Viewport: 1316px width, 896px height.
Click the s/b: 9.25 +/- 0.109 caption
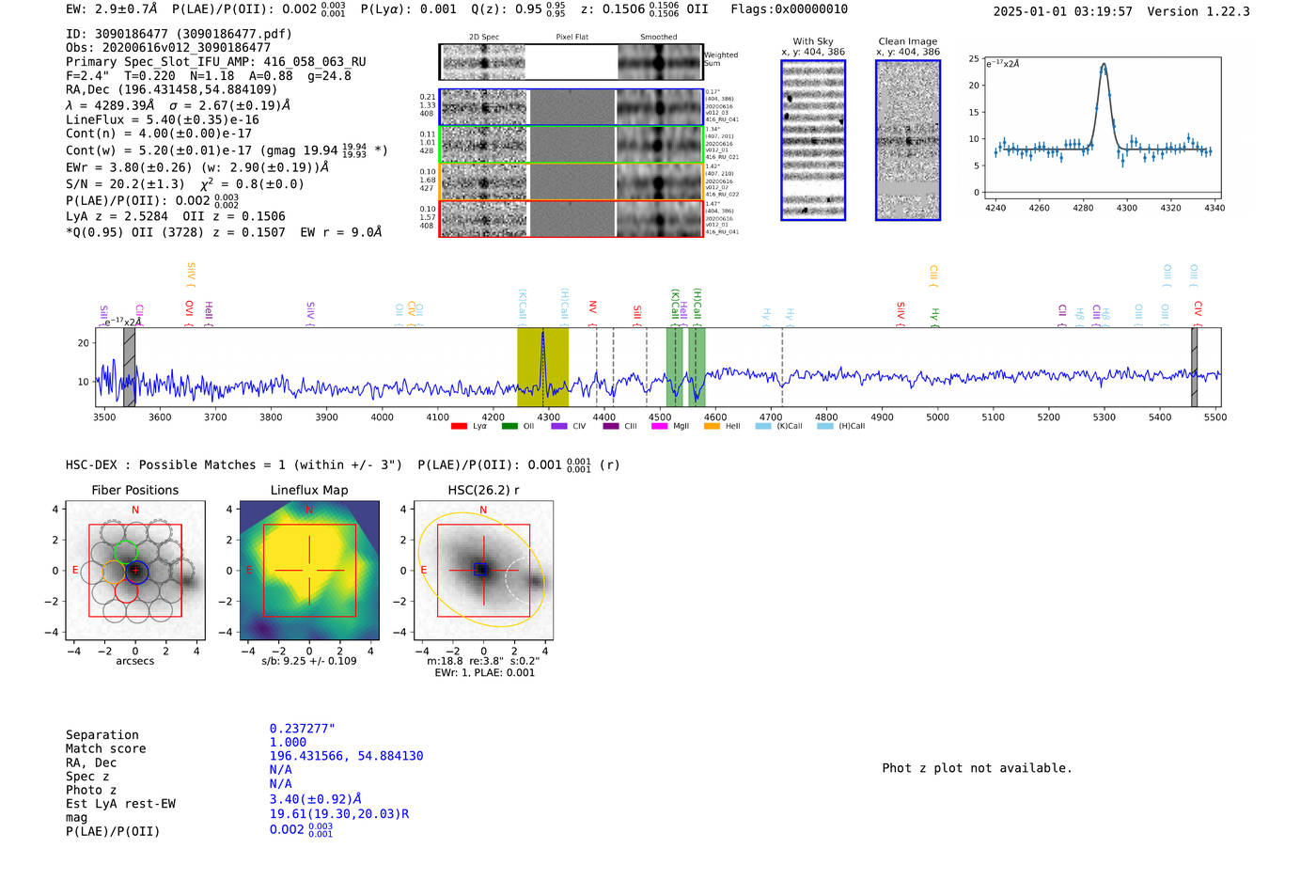coord(309,661)
